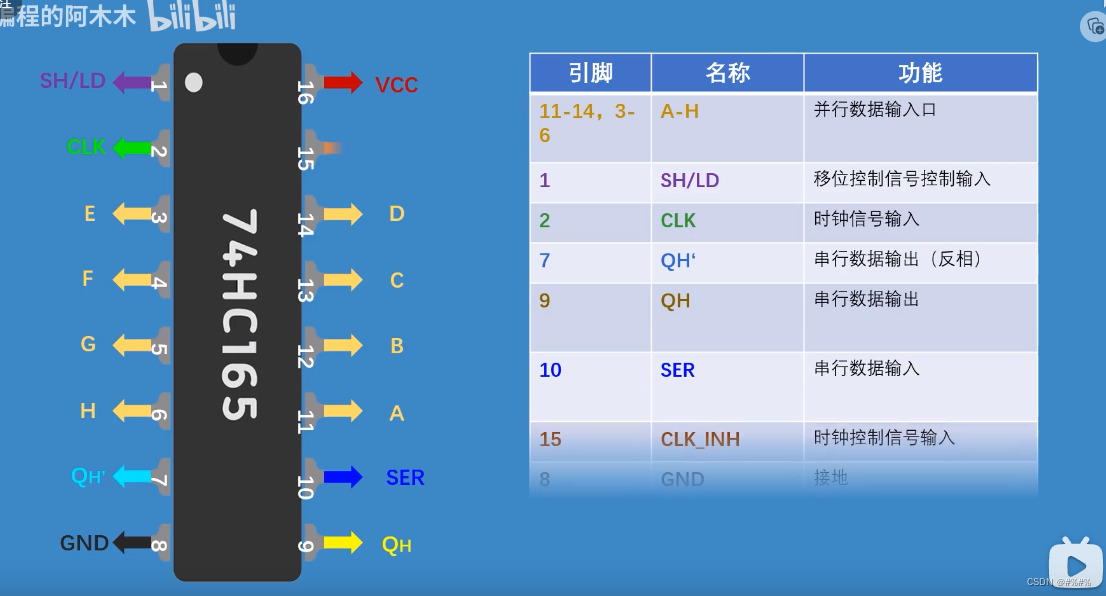Click the 'CLK_INH' table cell
The width and height of the screenshot is (1106, 596).
pos(727,442)
